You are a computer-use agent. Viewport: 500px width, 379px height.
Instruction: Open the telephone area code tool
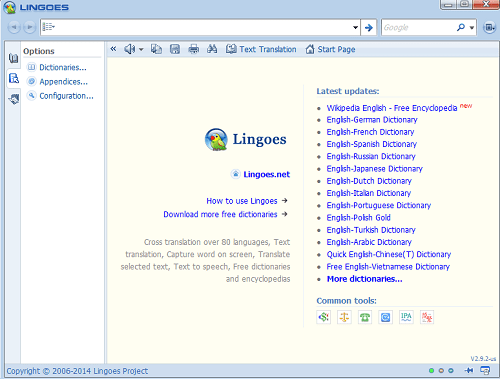(365, 317)
